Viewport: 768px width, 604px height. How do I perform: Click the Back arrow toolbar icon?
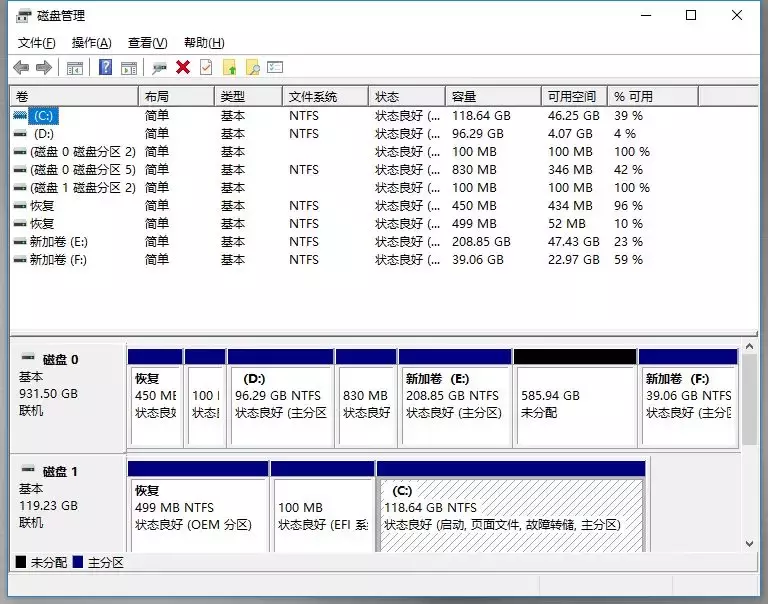pos(21,67)
